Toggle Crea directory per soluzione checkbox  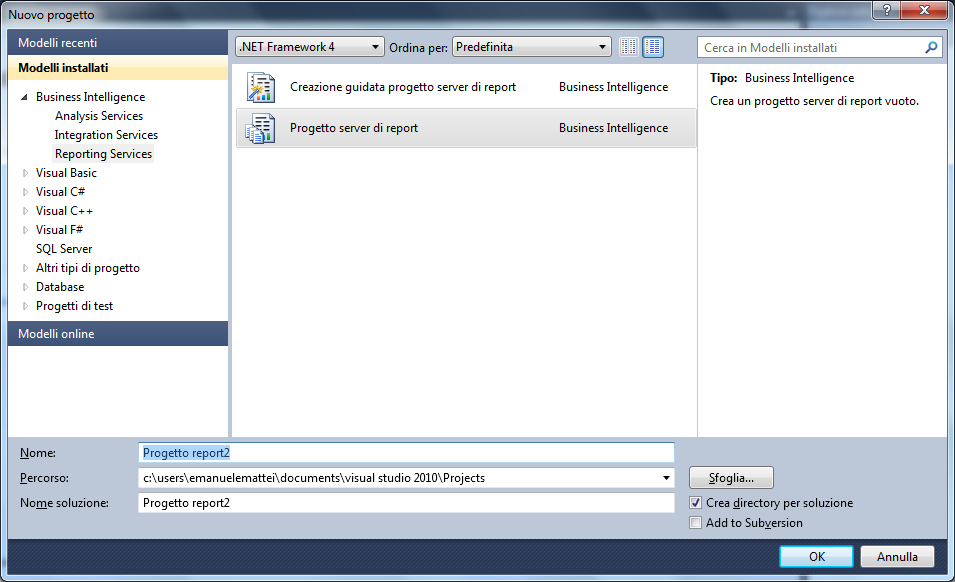(696, 503)
